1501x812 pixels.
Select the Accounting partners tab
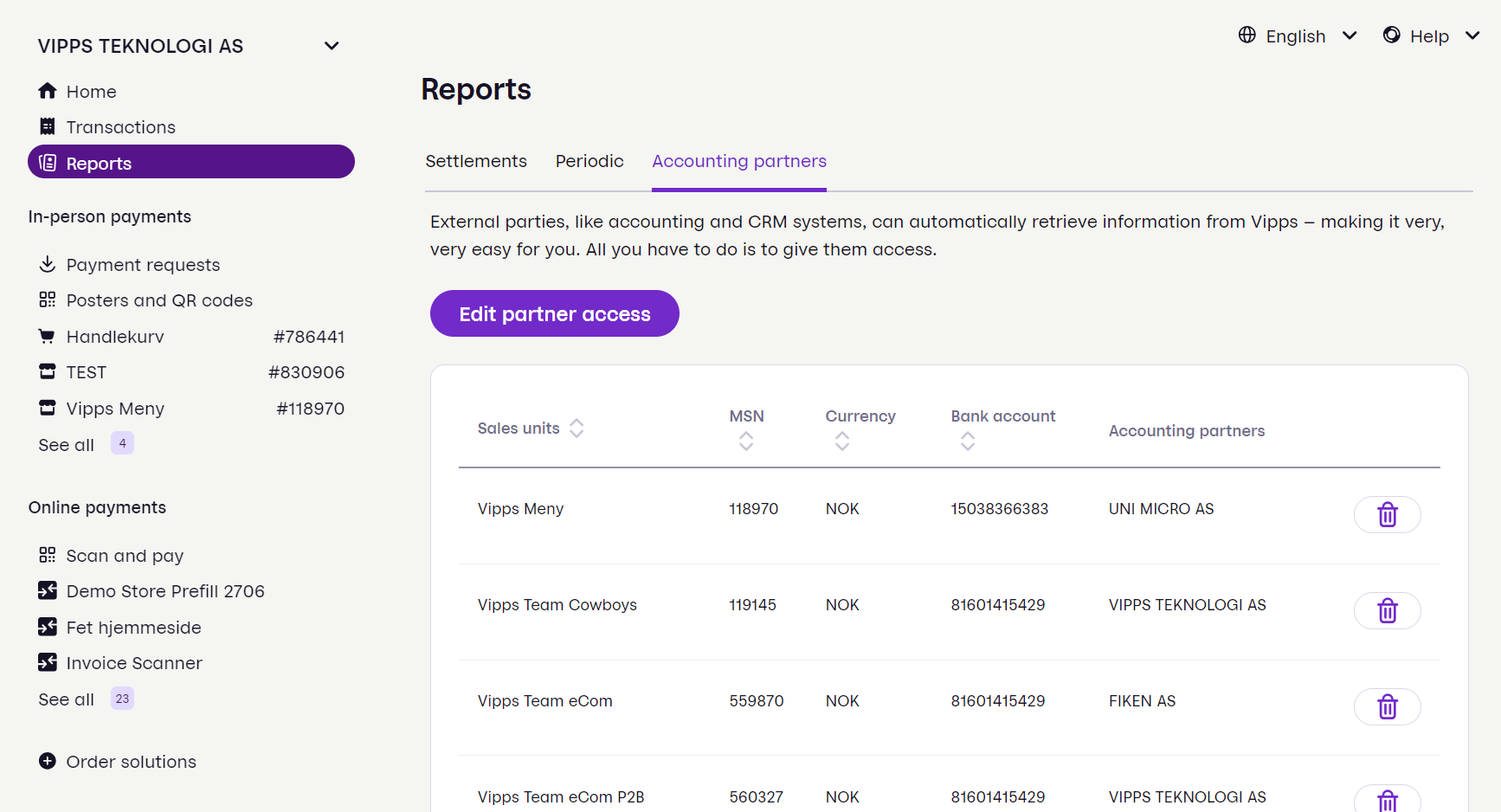pyautogui.click(x=739, y=161)
